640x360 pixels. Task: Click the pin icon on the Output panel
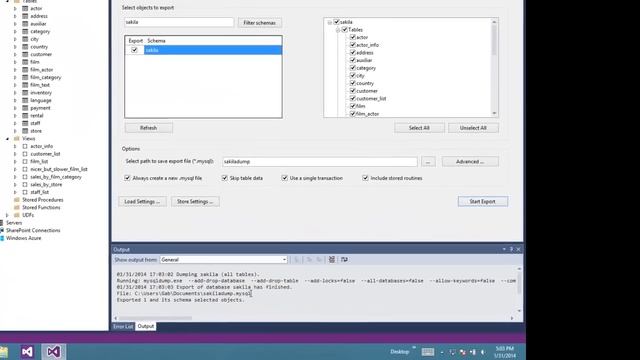tap(511, 249)
